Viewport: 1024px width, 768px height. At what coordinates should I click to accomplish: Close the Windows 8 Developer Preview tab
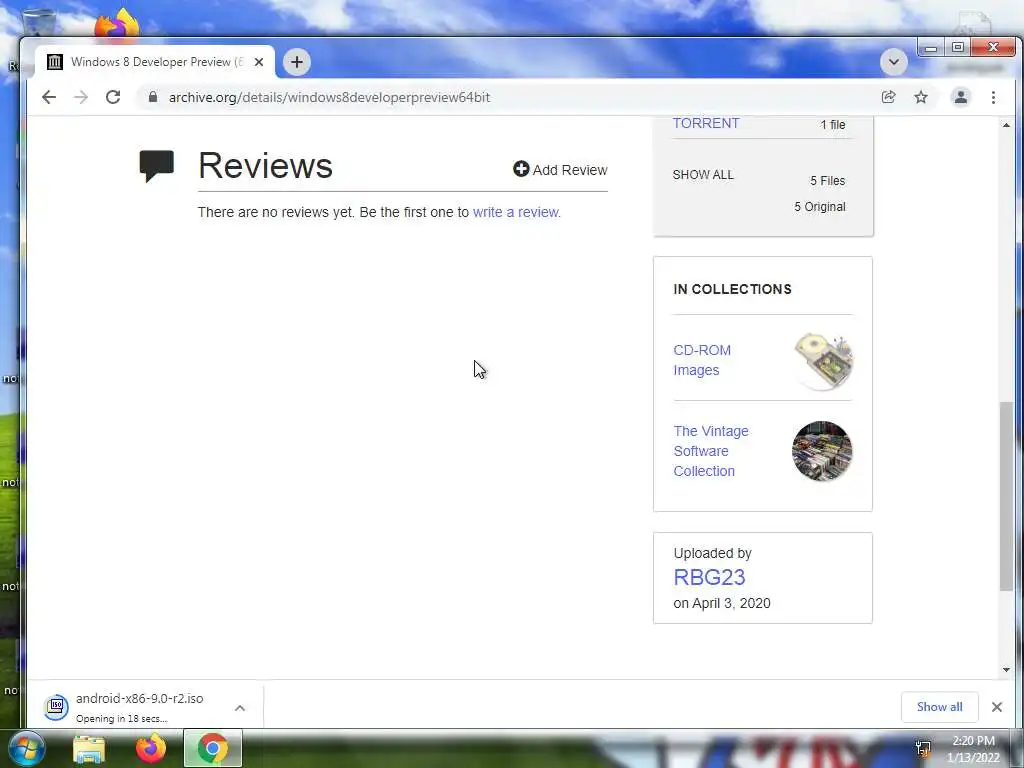point(259,62)
